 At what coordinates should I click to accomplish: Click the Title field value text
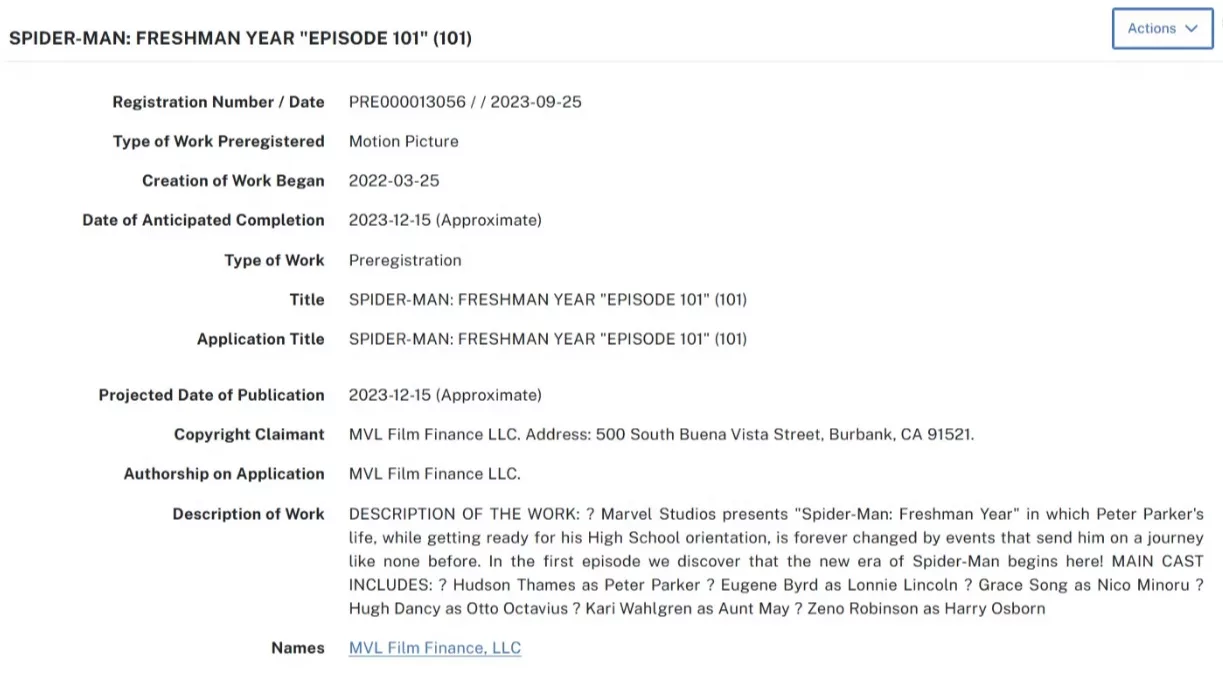pyautogui.click(x=548, y=299)
